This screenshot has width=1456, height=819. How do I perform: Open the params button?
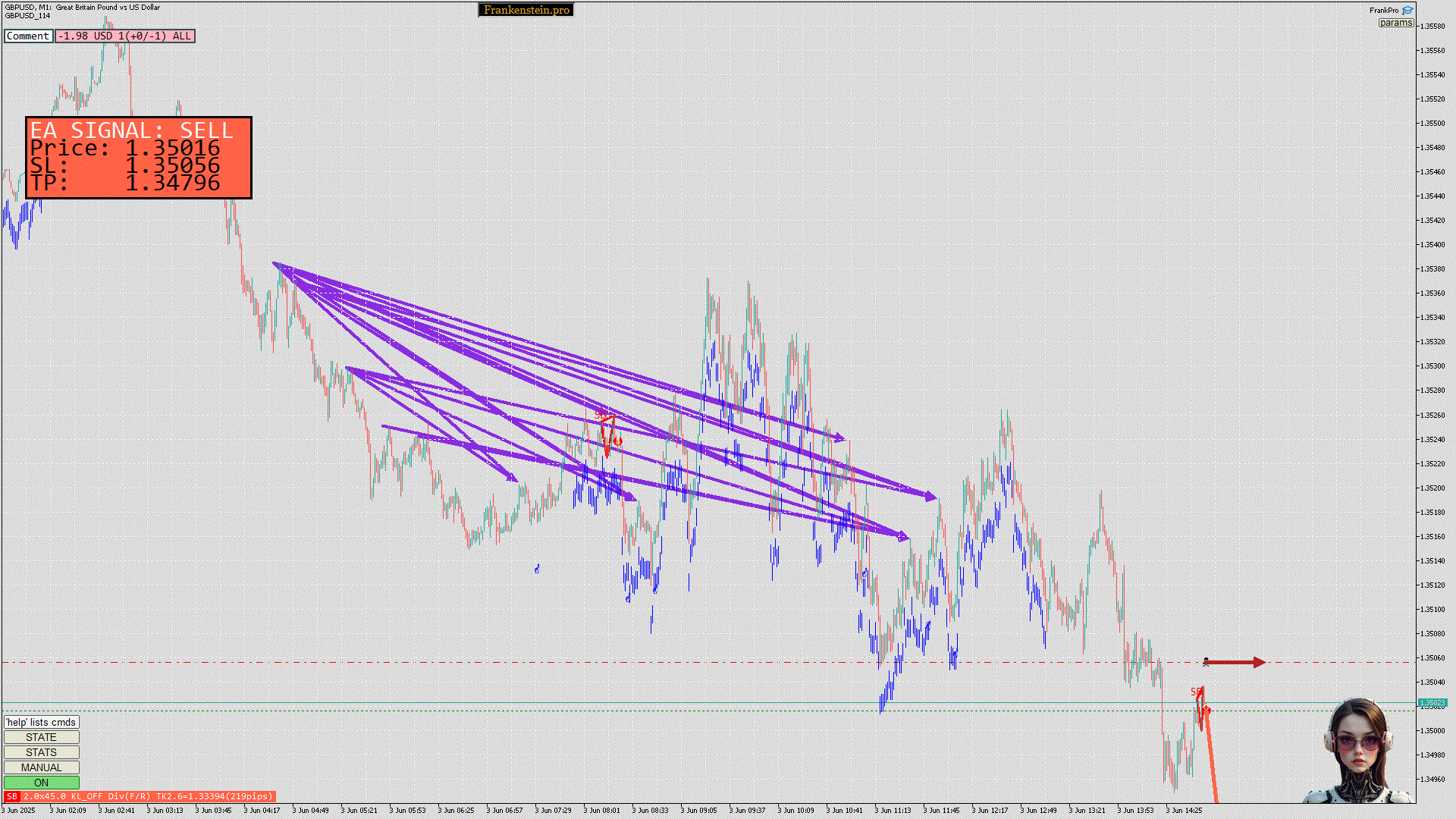point(1395,23)
